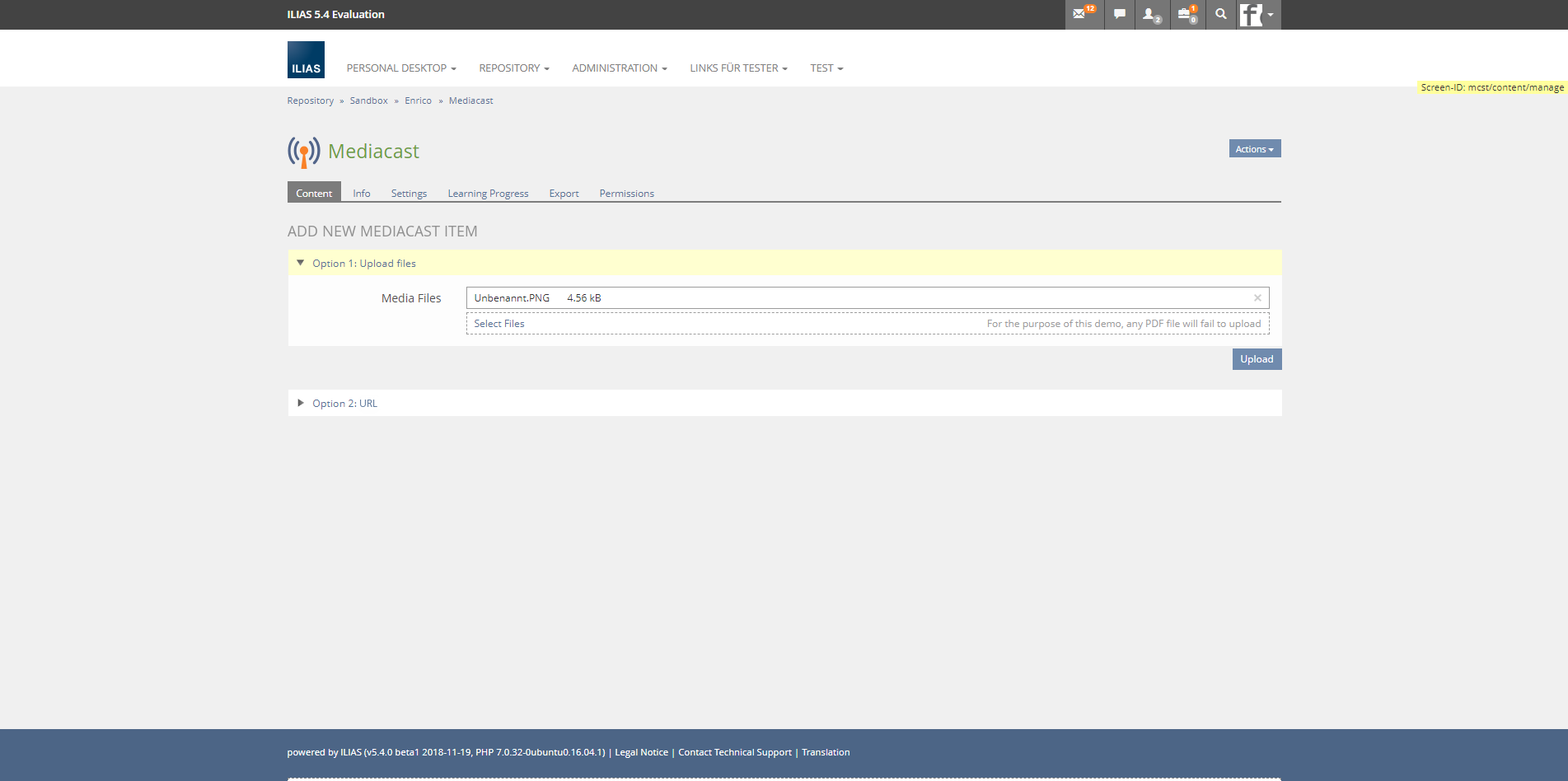Open the user avatar dropdown menu
Viewport: 1568px width, 781px height.
click(1257, 15)
